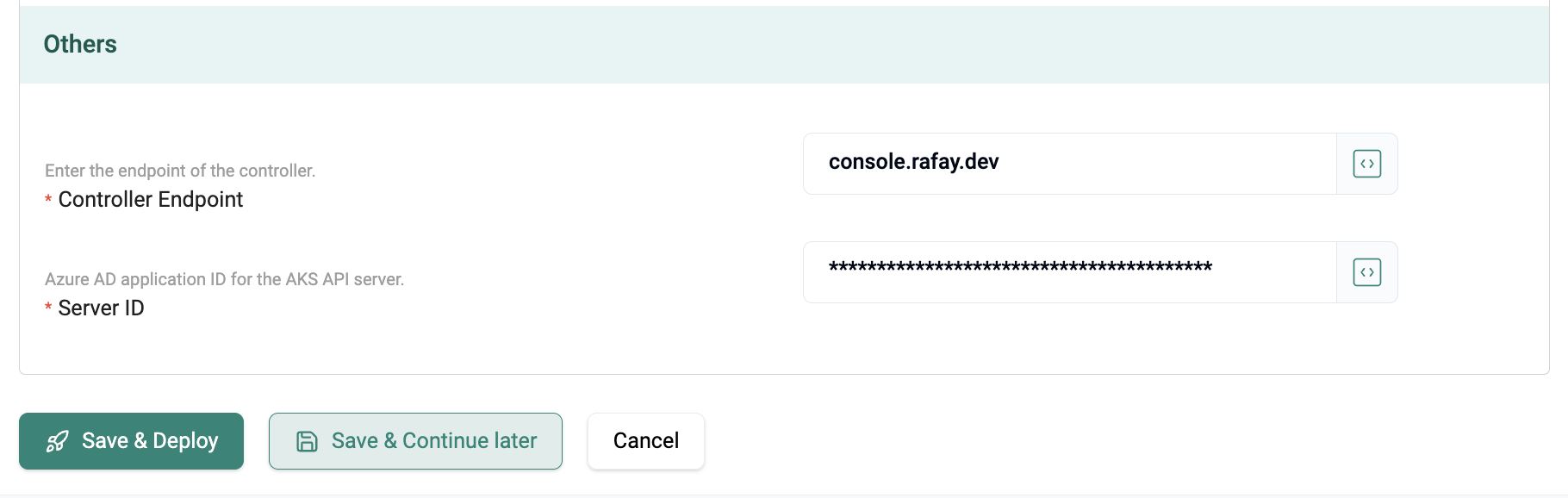Click the Server ID label
1568x498 pixels.
pyautogui.click(x=101, y=308)
